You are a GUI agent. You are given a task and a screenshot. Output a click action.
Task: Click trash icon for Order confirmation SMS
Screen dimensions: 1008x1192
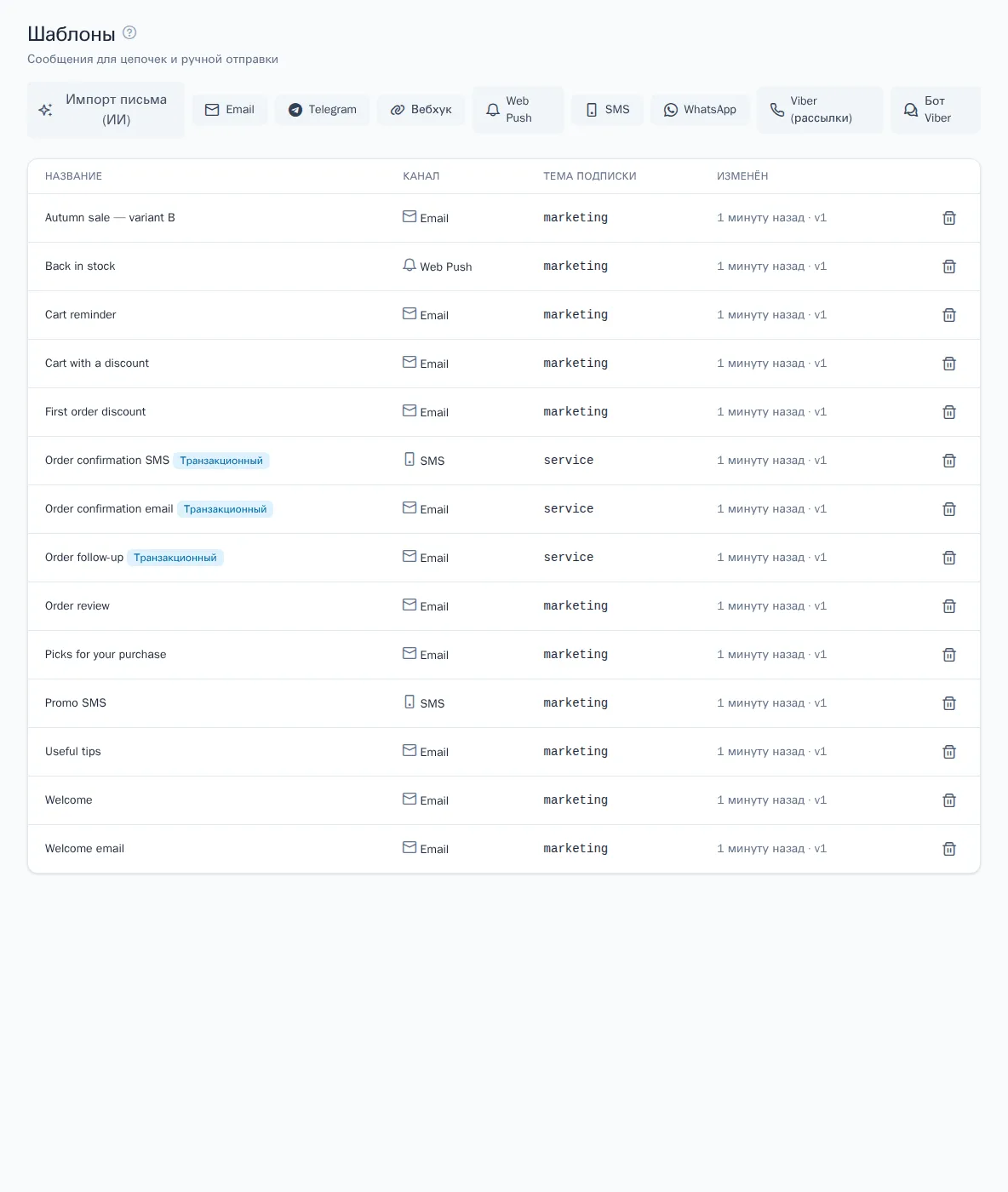949,461
